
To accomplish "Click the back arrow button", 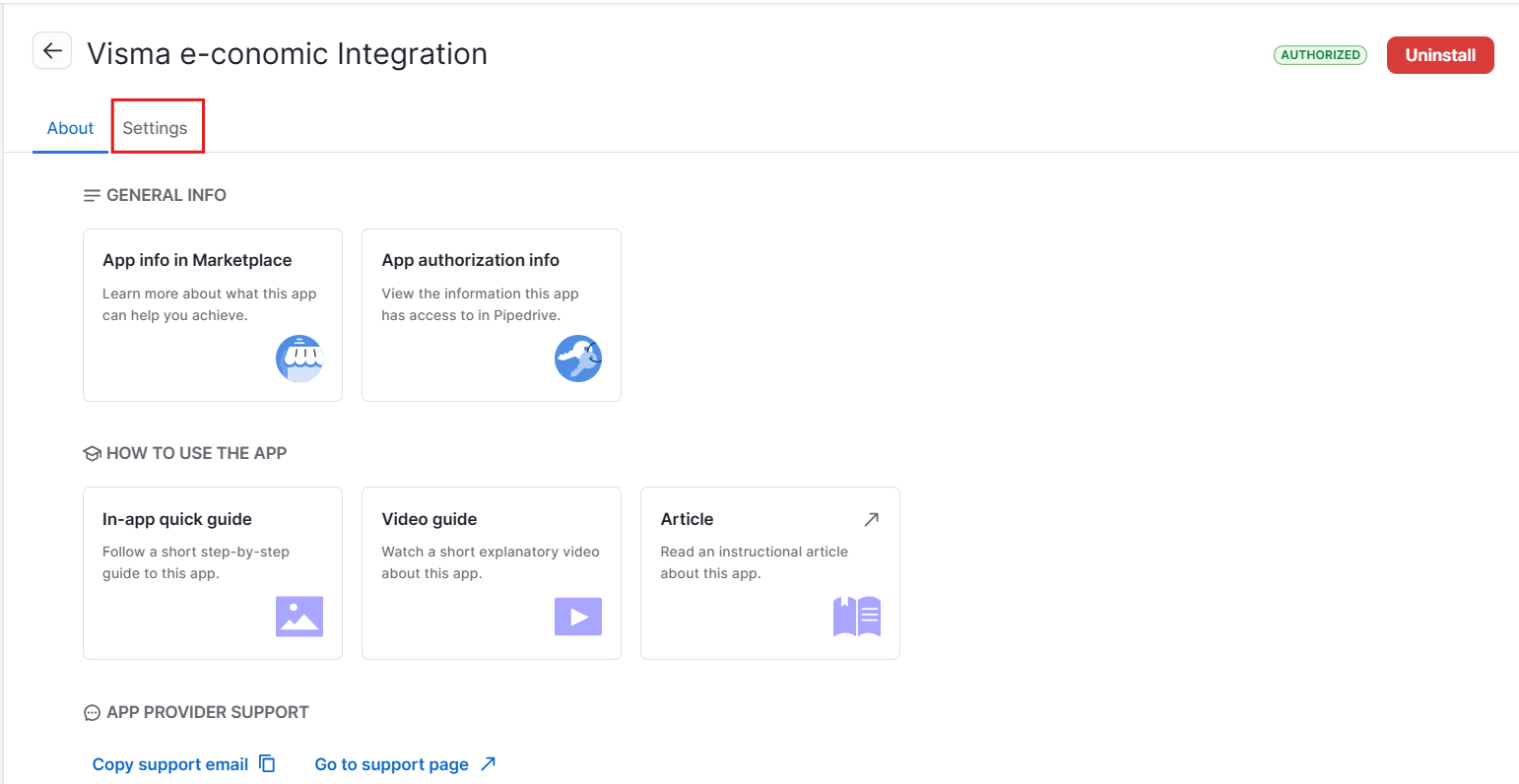I will click(52, 51).
